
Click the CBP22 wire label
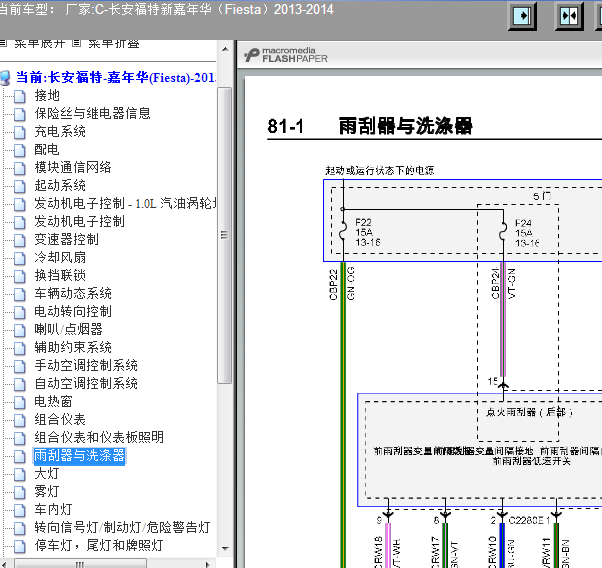coord(333,284)
